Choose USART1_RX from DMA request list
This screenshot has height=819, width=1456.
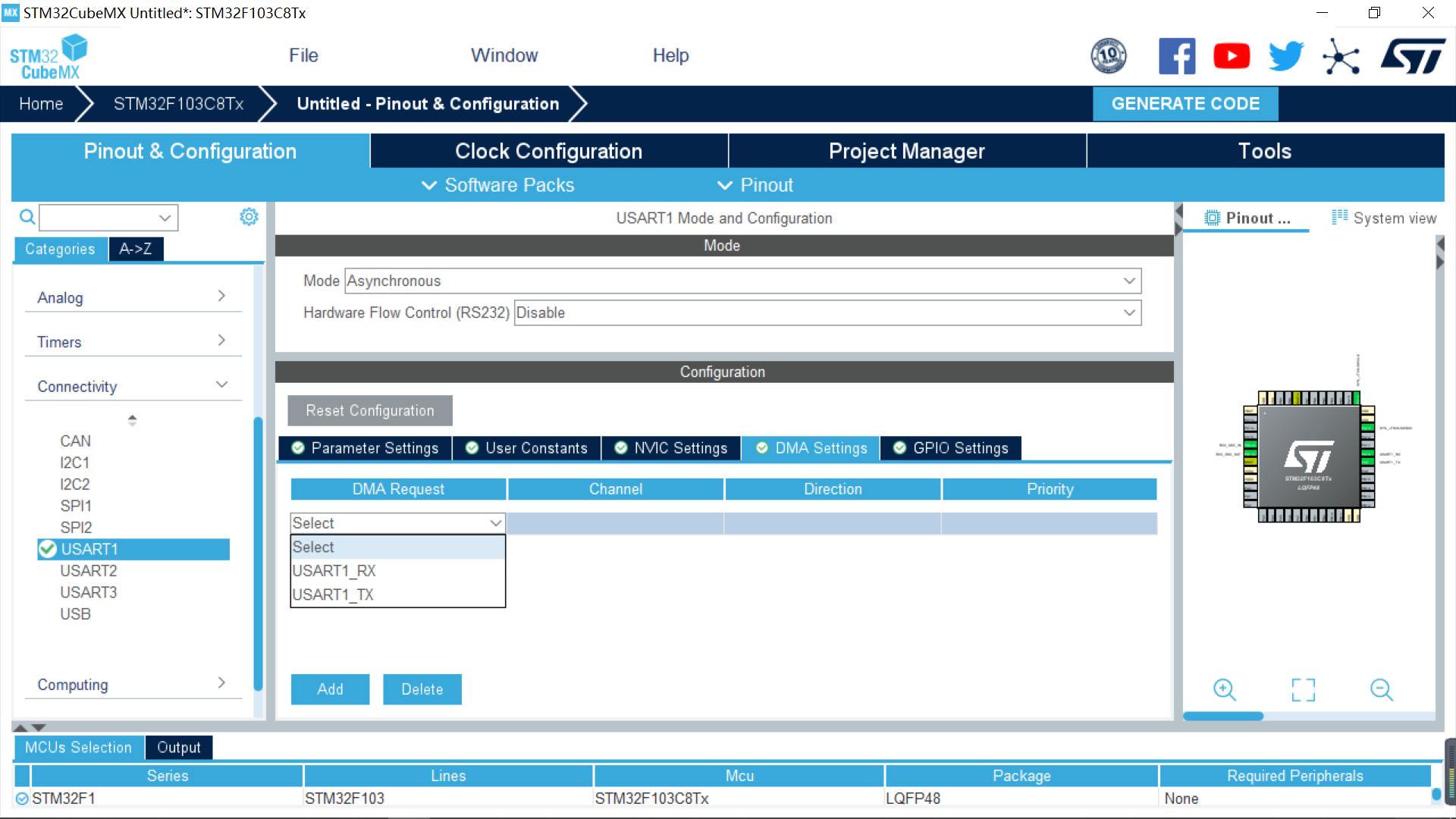(x=334, y=570)
